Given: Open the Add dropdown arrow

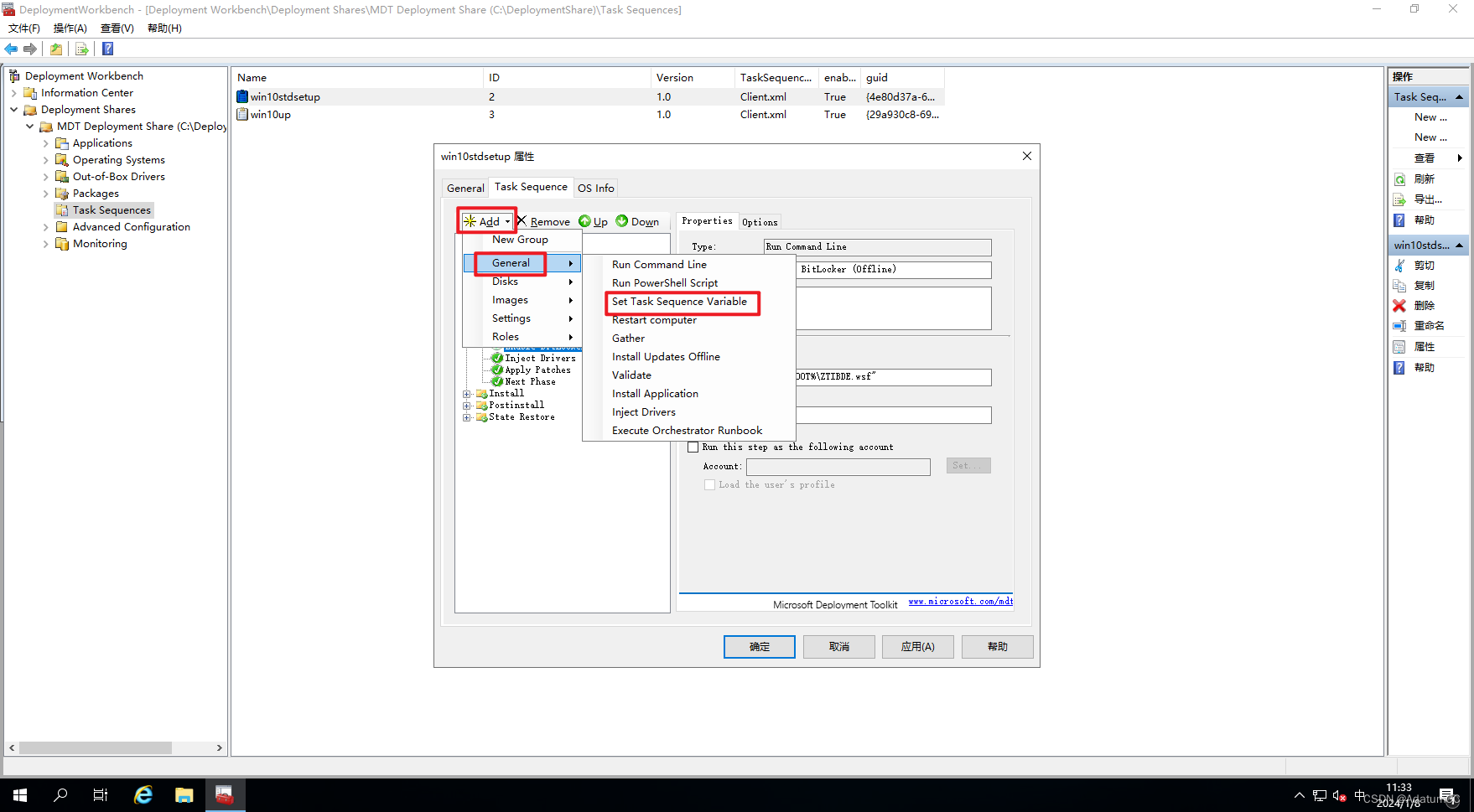Looking at the screenshot, I should 507,222.
